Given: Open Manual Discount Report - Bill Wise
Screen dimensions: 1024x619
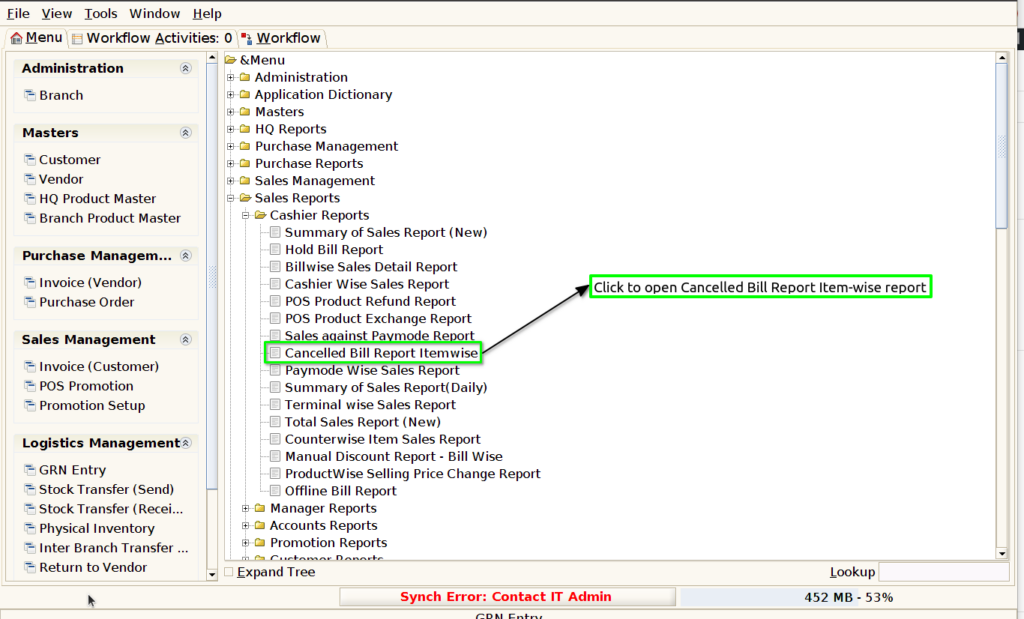Looking at the screenshot, I should tap(394, 456).
